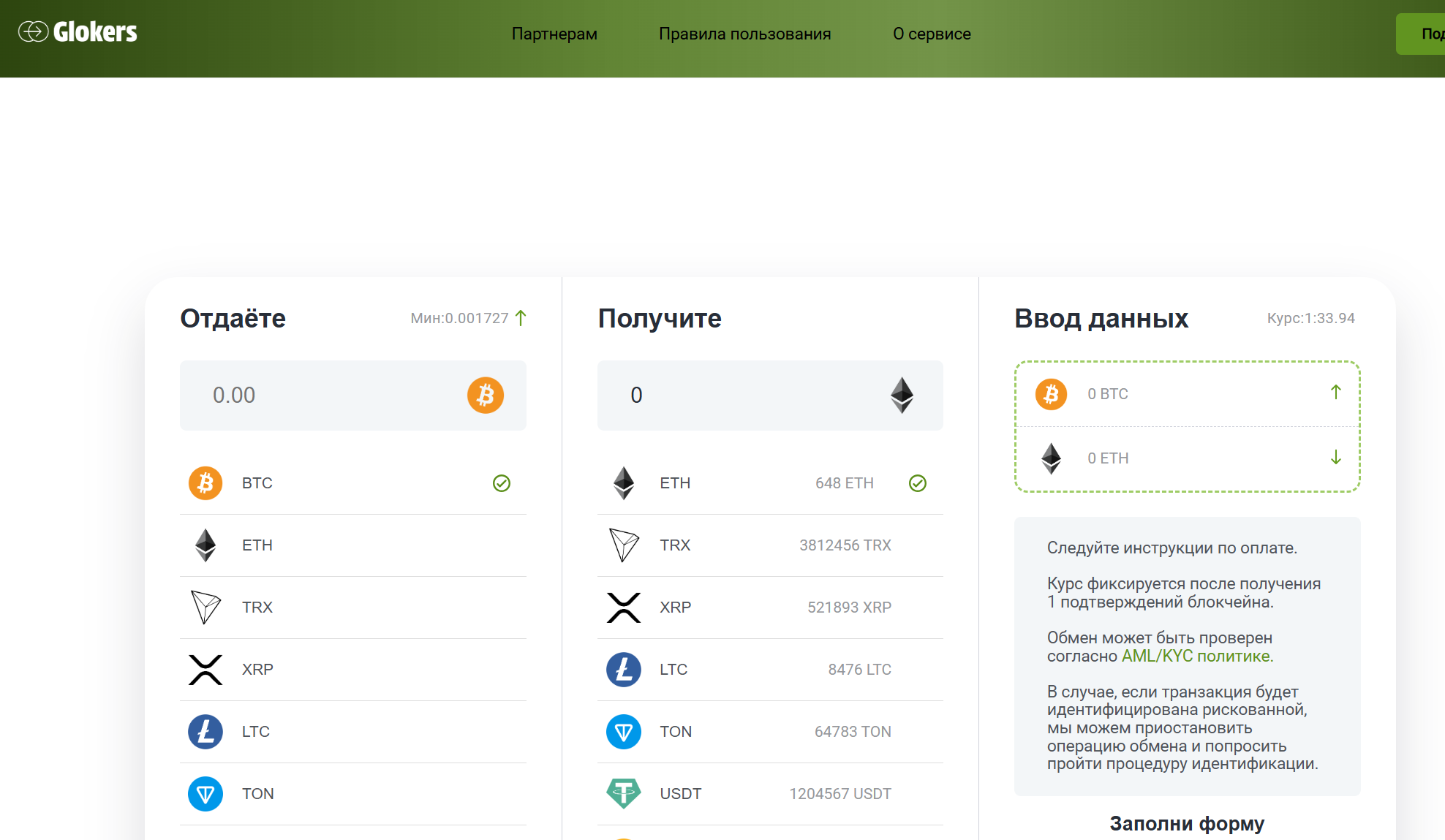The height and width of the screenshot is (840, 1445).
Task: Click the Заполни форму heading
Action: 1187,824
